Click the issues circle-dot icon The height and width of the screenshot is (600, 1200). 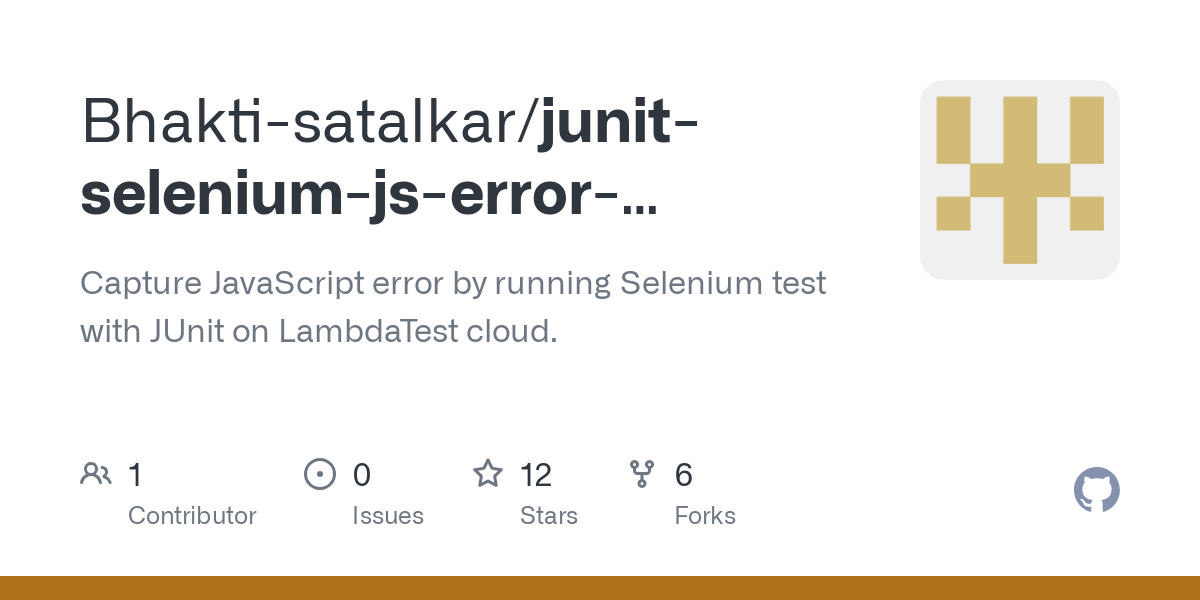click(320, 474)
